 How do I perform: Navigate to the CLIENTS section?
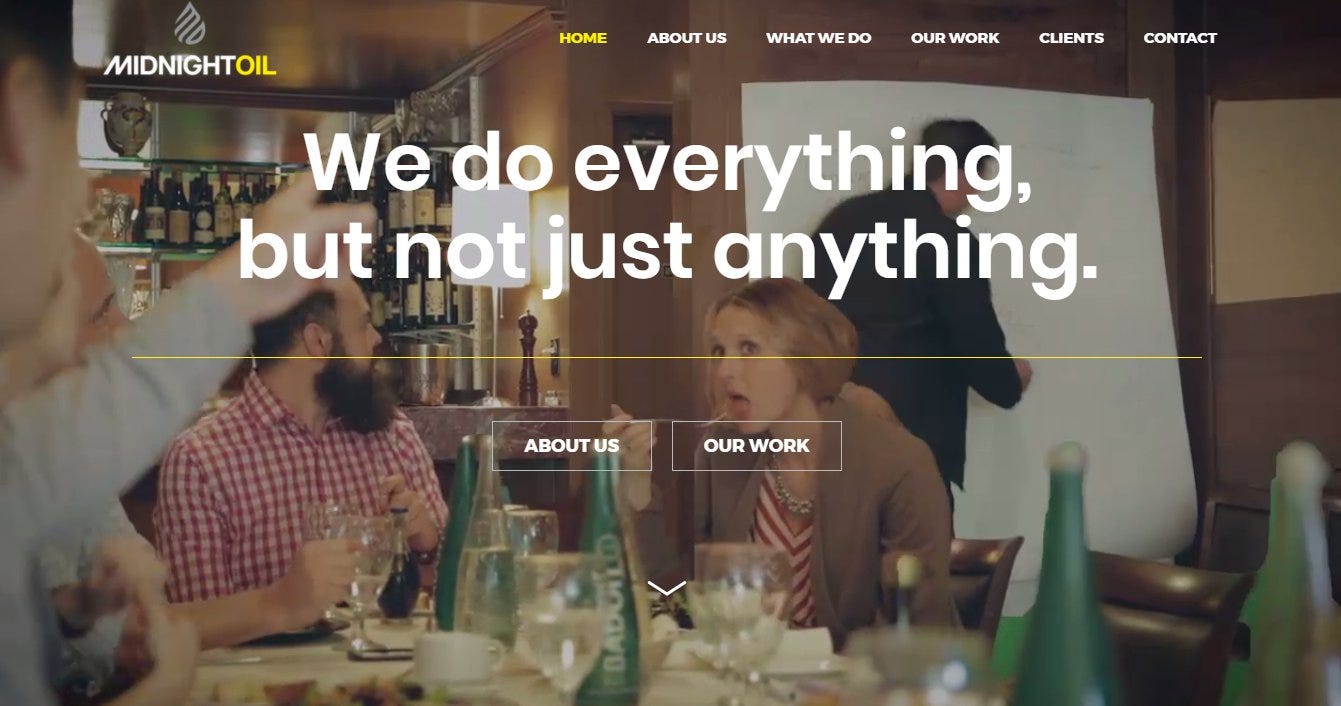point(1071,38)
